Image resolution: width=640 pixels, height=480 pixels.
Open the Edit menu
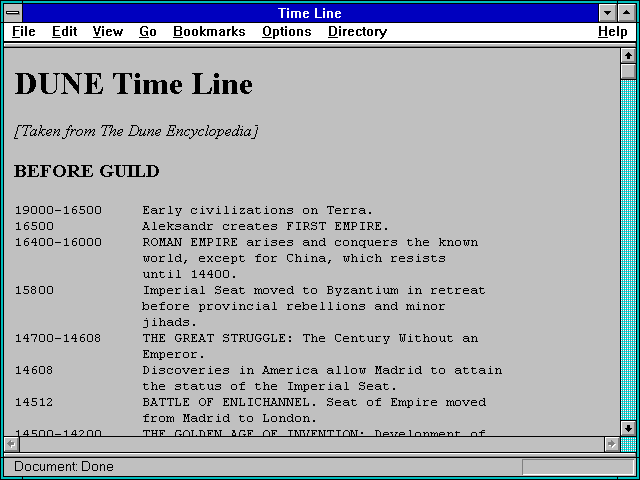coord(64,32)
